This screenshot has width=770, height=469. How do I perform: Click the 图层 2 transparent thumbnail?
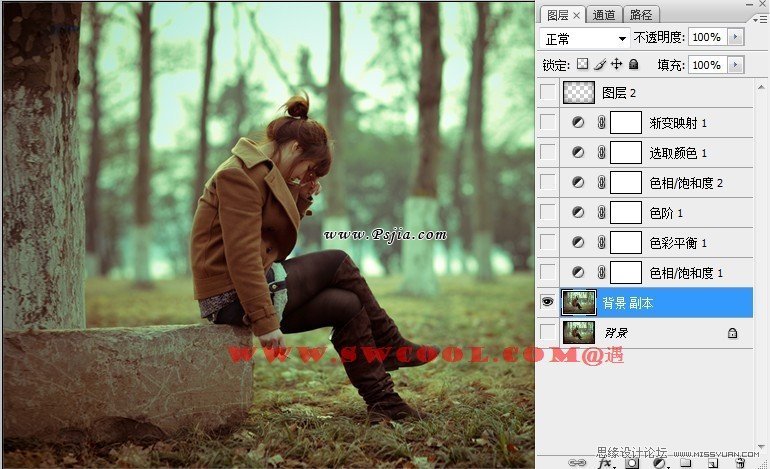(578, 92)
